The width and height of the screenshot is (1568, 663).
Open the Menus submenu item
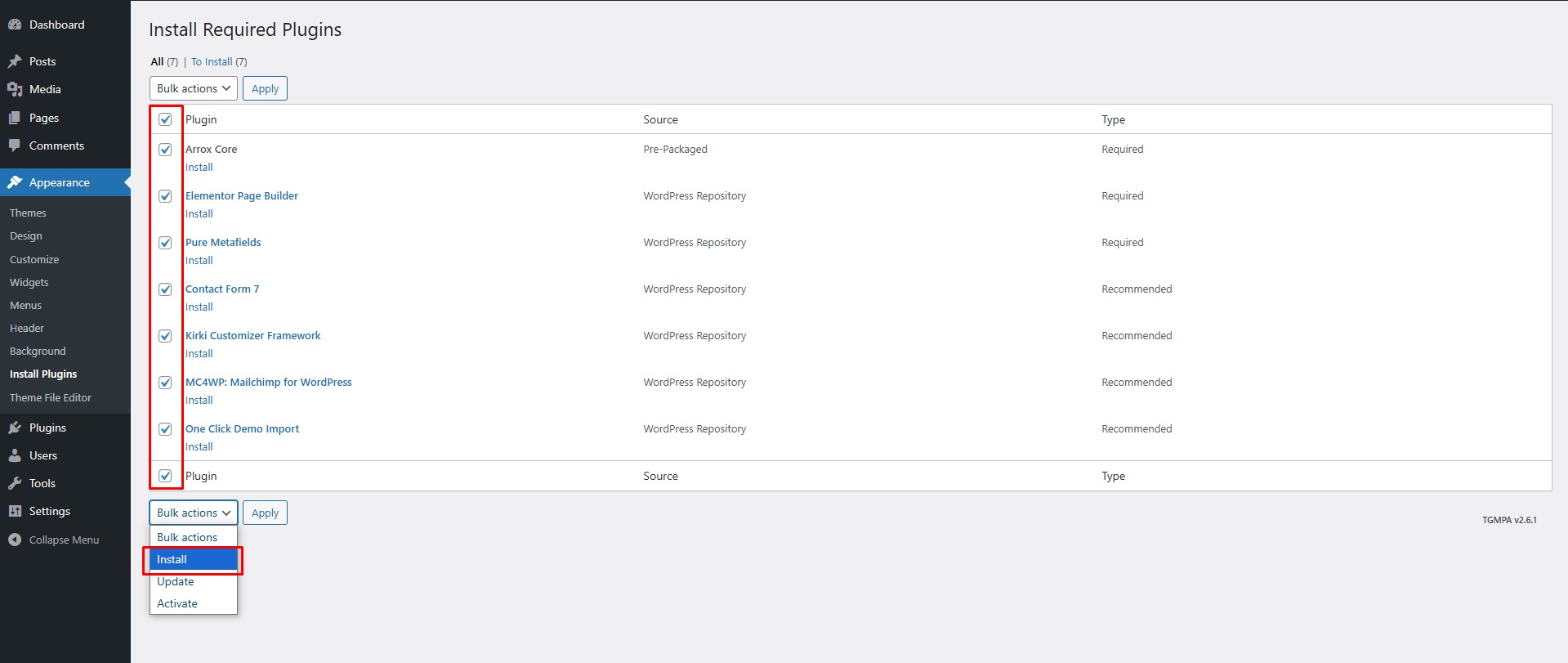tap(25, 305)
